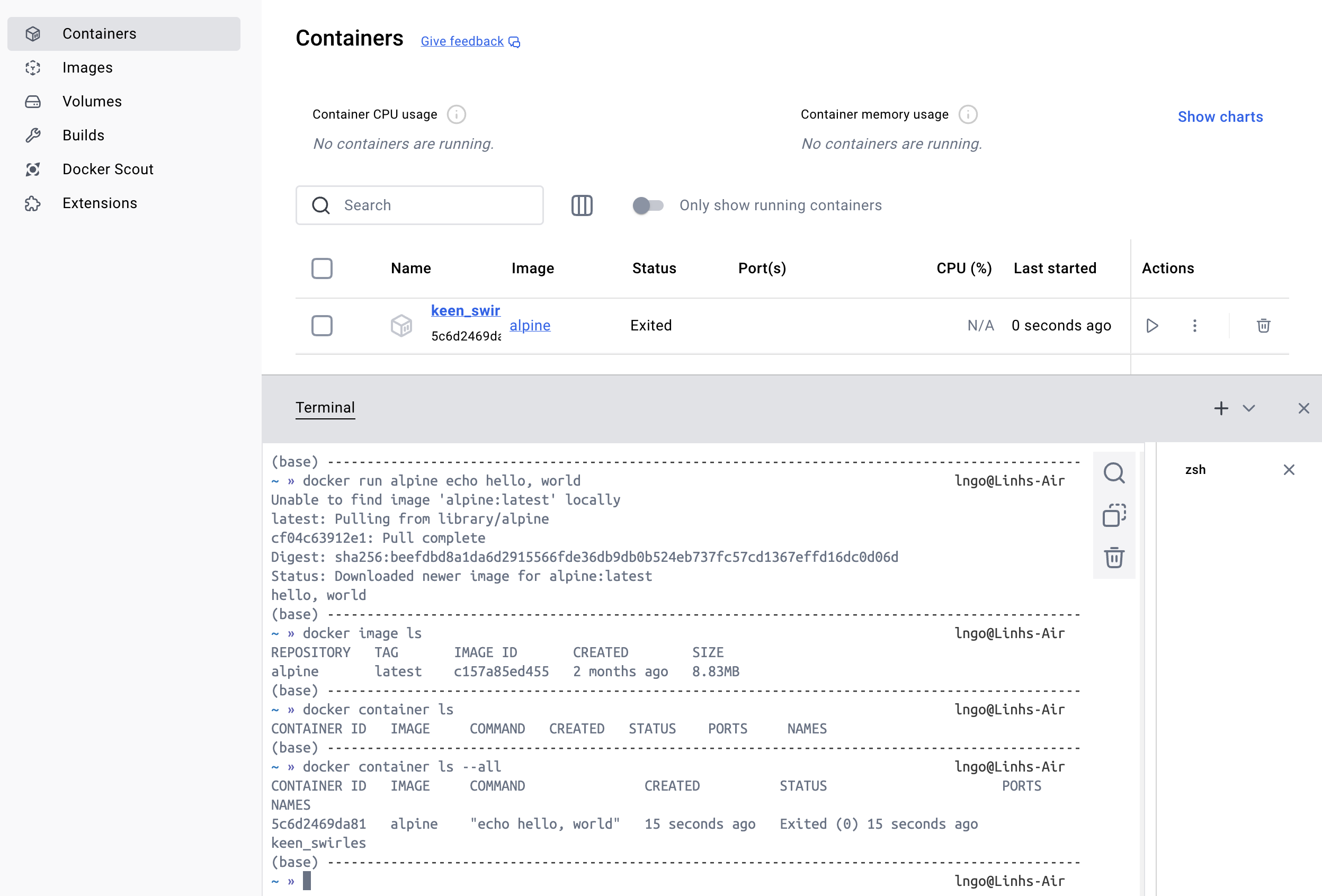
Task: Open the alpine image link
Action: click(x=530, y=325)
